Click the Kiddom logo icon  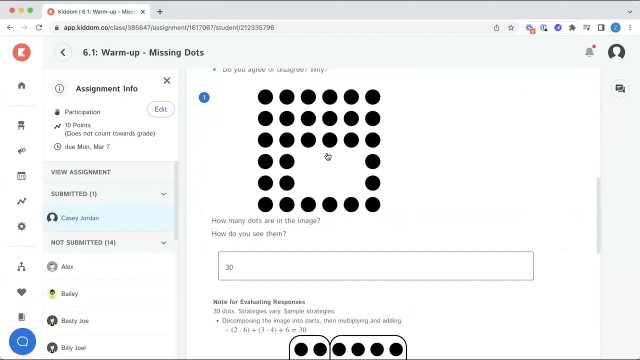[x=22, y=52]
